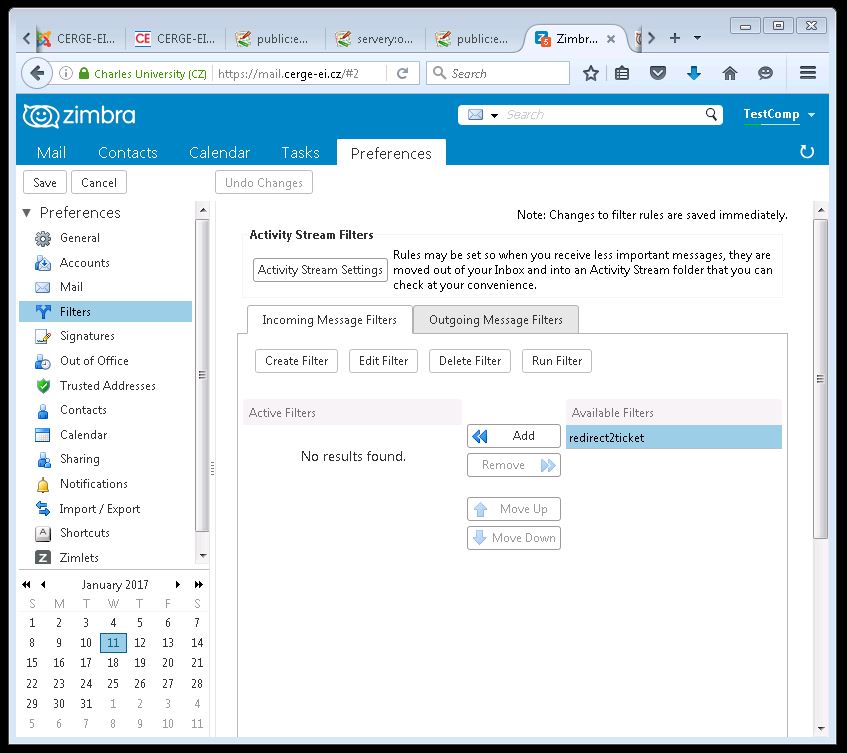Viewport: 847px width, 753px height.
Task: Select the Filters funnel icon
Action: pos(43,312)
